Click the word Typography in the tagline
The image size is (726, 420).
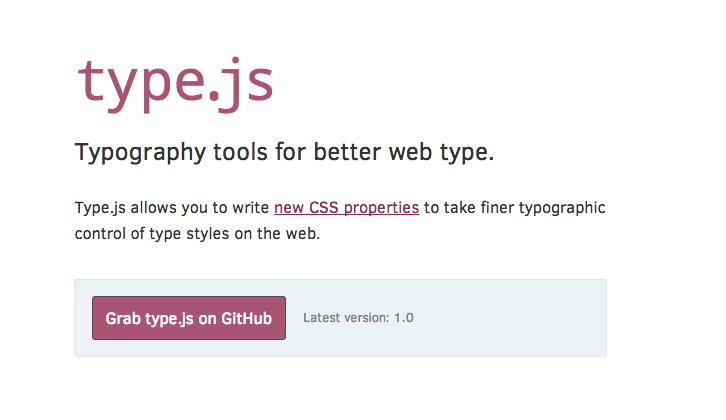pyautogui.click(x=134, y=153)
